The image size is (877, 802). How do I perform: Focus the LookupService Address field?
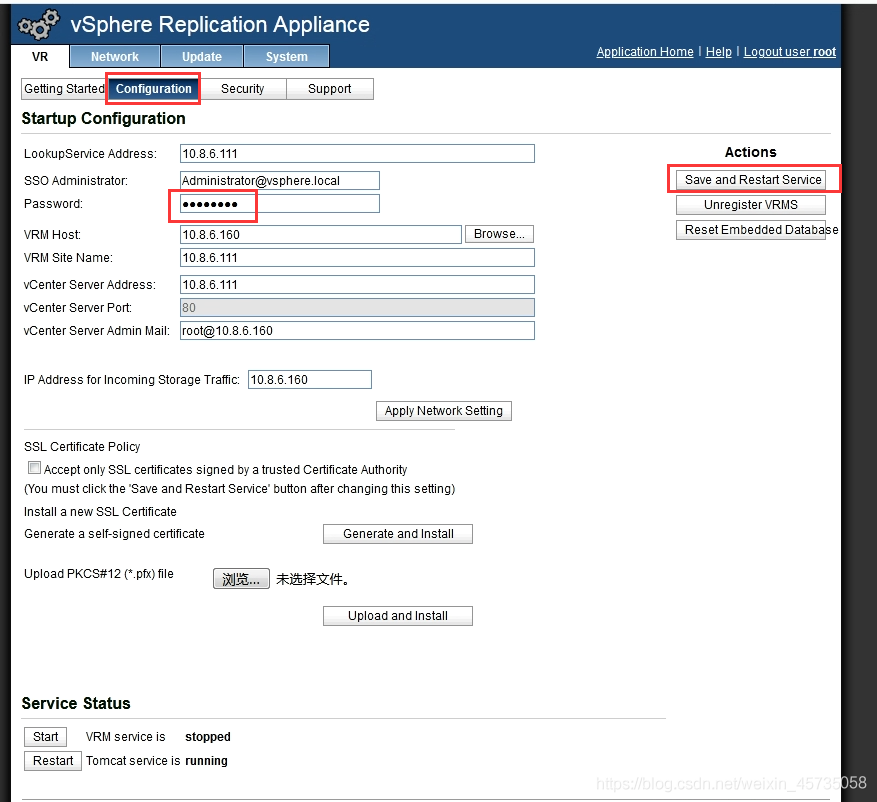tap(357, 154)
